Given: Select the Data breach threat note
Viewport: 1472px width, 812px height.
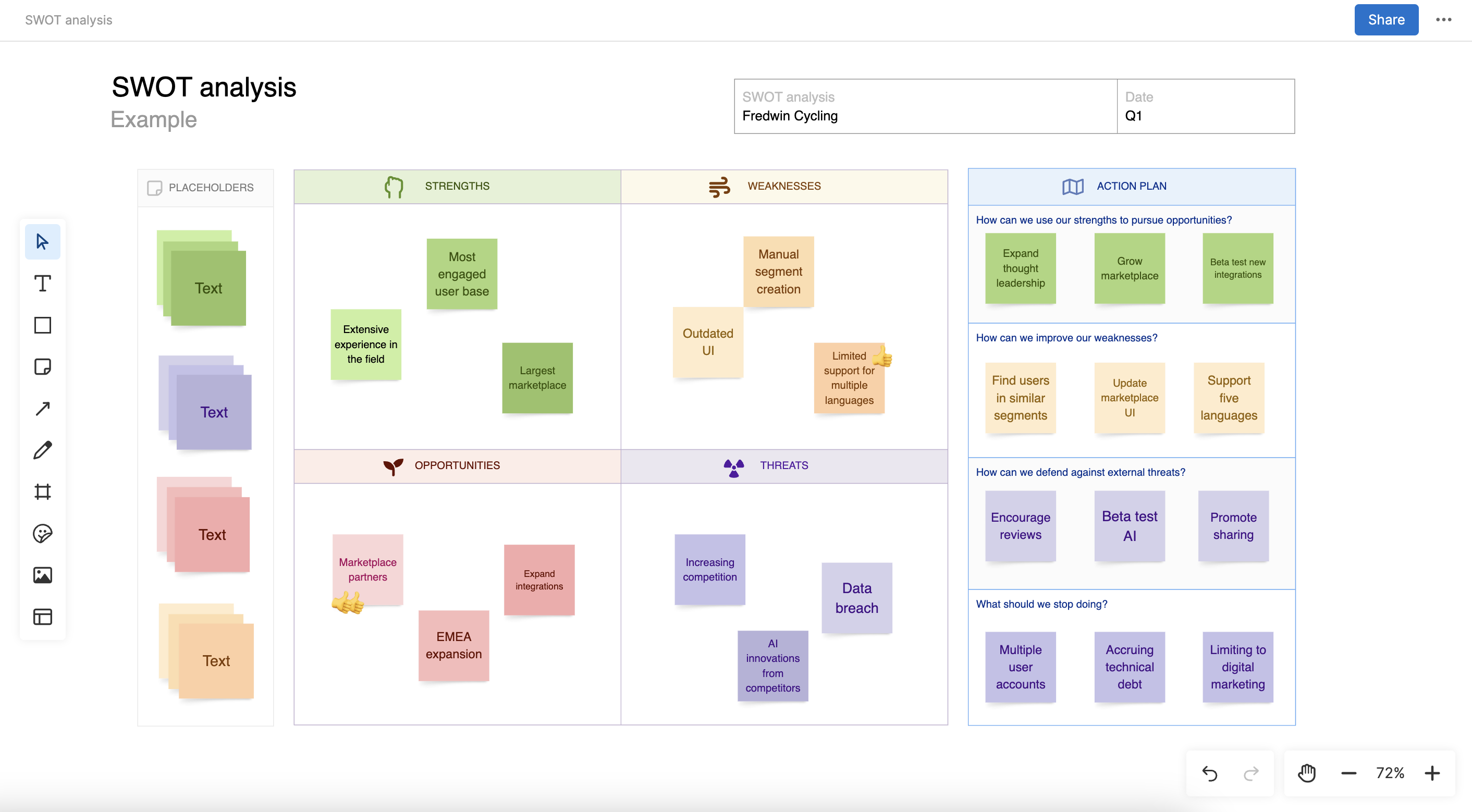Looking at the screenshot, I should tap(856, 598).
